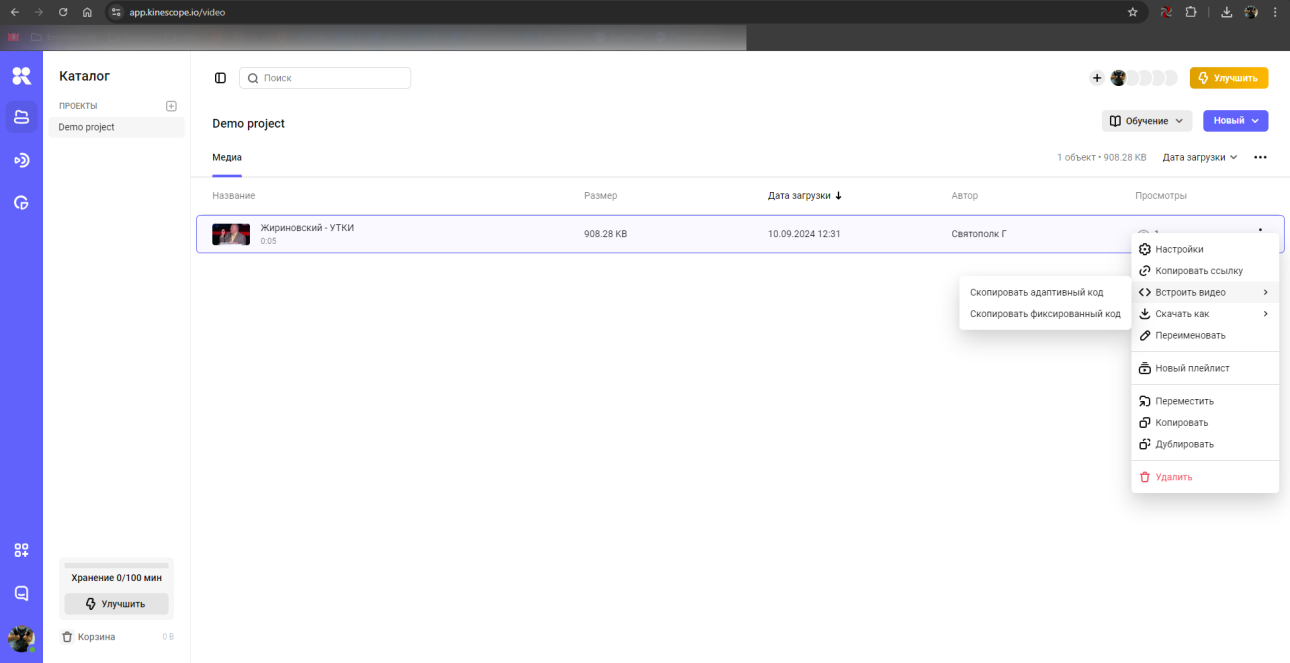Expand the Встроить видео submenu
Image resolution: width=1290 pixels, height=663 pixels.
pos(1205,292)
